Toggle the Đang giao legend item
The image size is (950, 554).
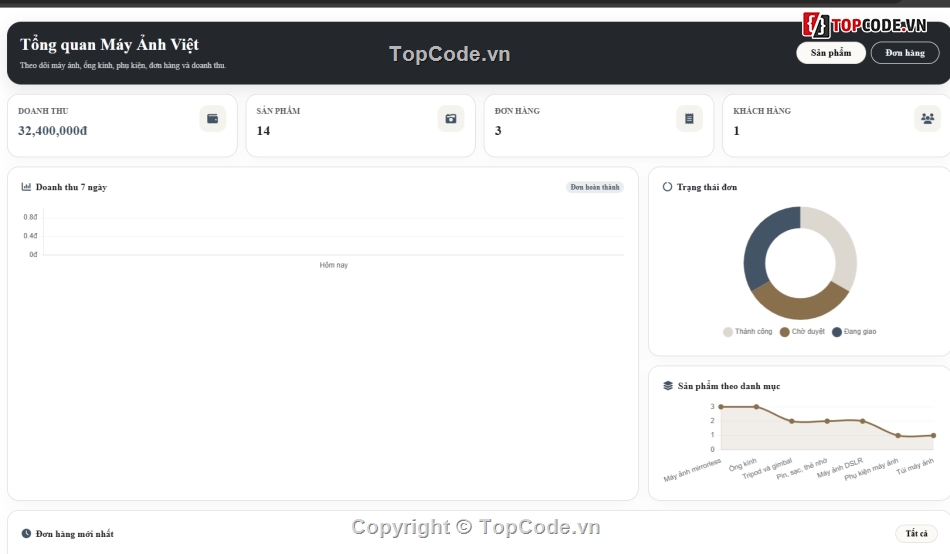tap(854, 332)
